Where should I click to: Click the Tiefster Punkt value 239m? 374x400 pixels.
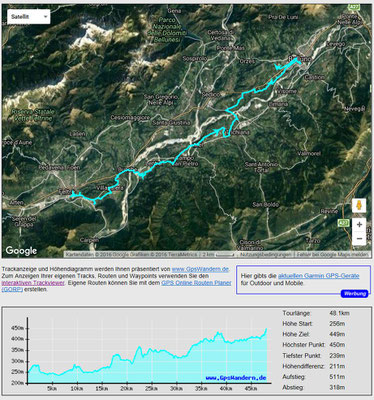click(x=337, y=356)
